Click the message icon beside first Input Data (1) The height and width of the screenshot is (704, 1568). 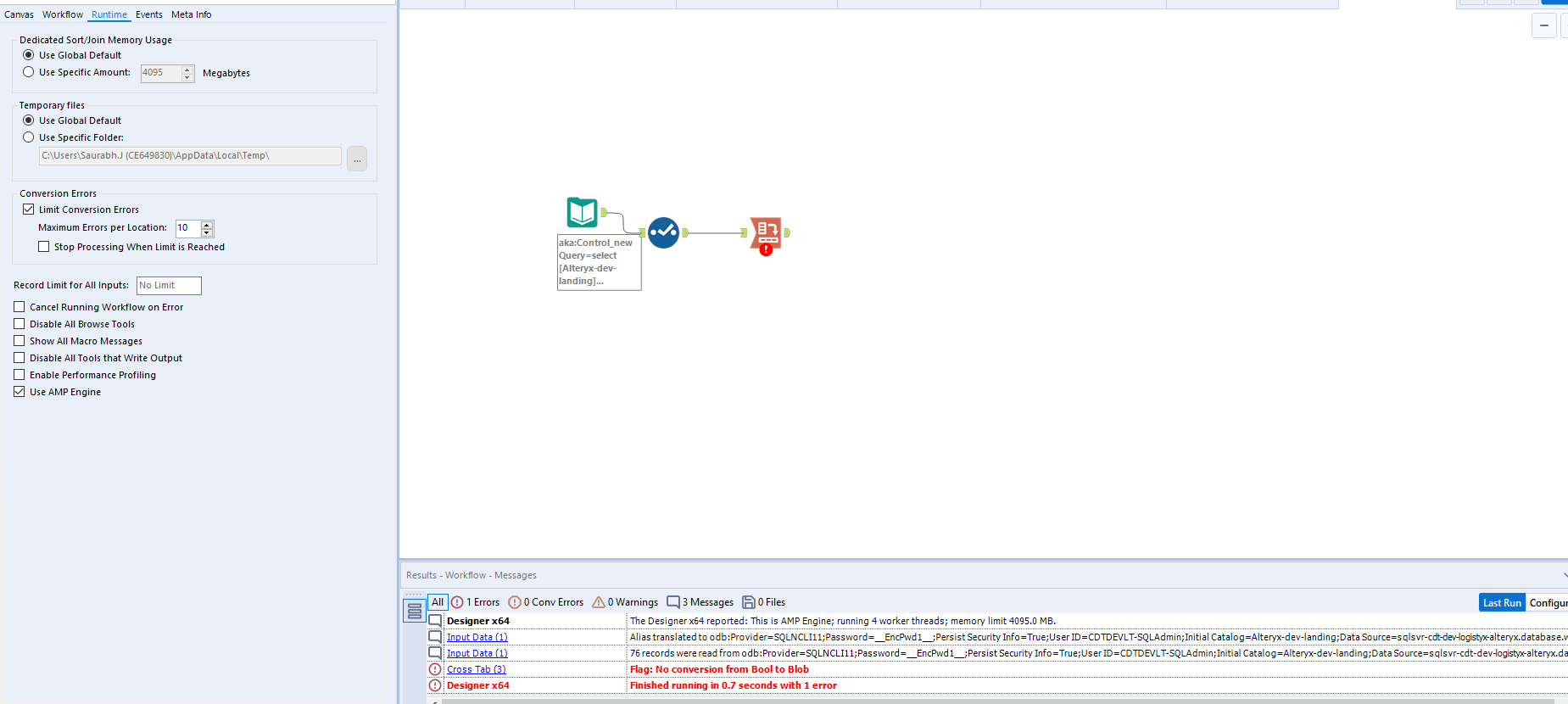(435, 637)
